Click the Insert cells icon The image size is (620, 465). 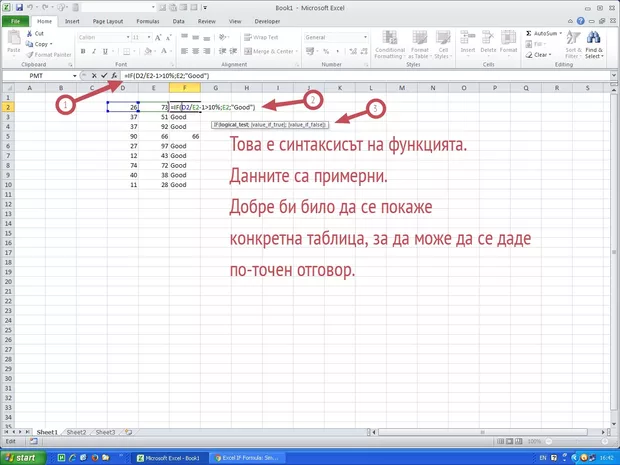(x=468, y=38)
